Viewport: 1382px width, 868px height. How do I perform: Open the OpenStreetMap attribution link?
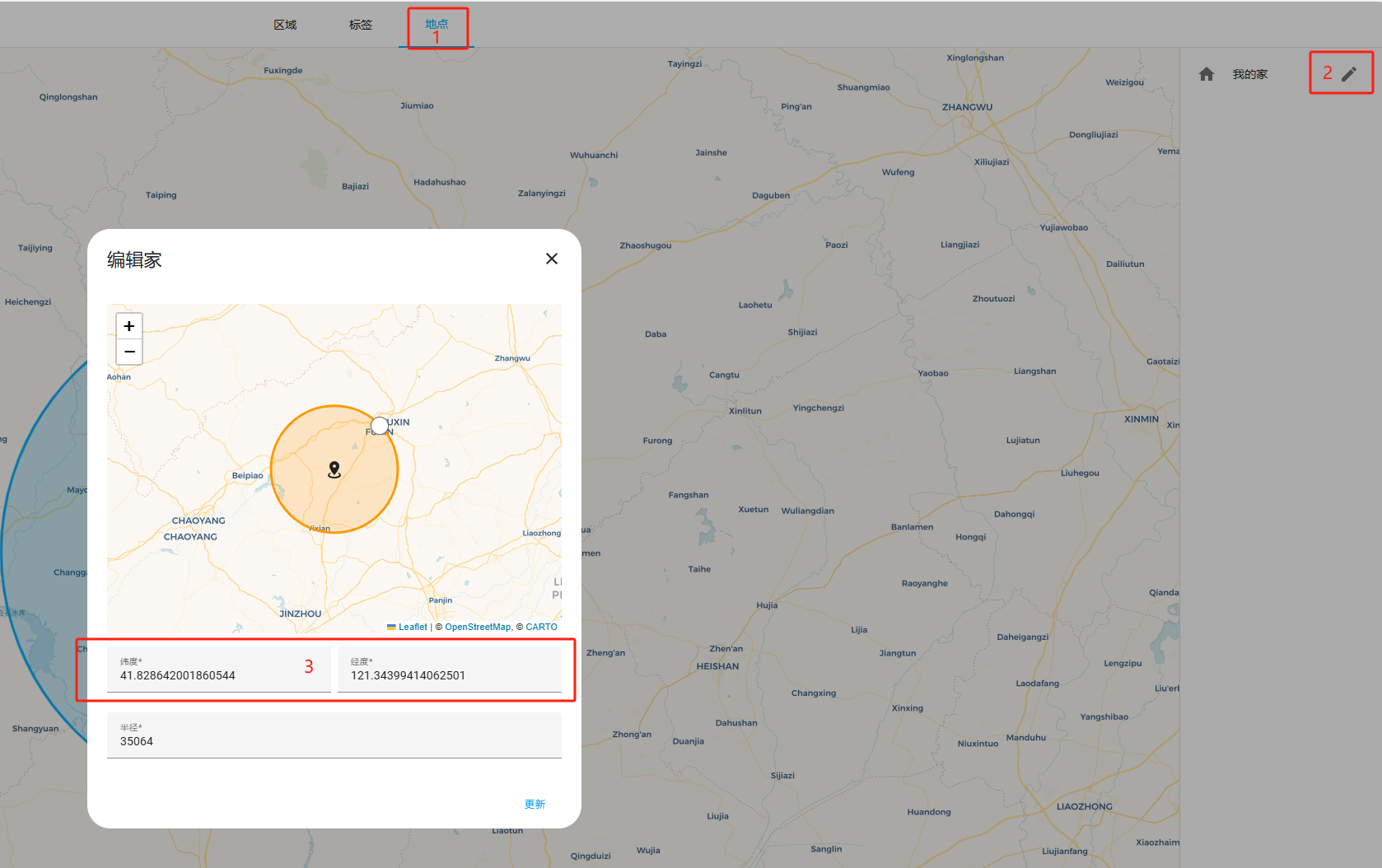[x=478, y=627]
